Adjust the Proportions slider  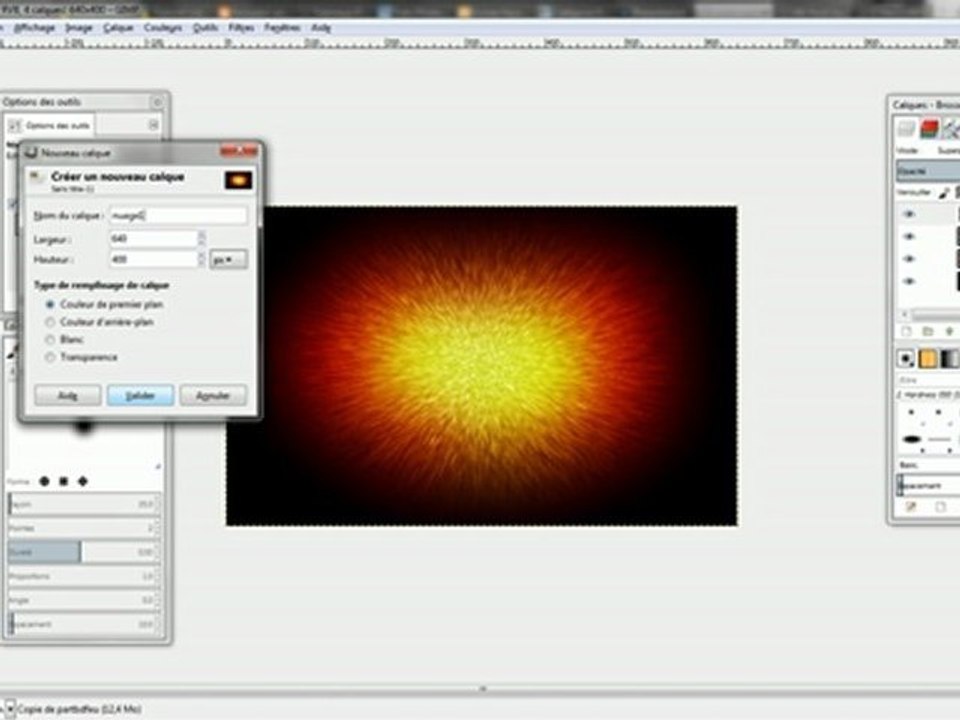83,576
